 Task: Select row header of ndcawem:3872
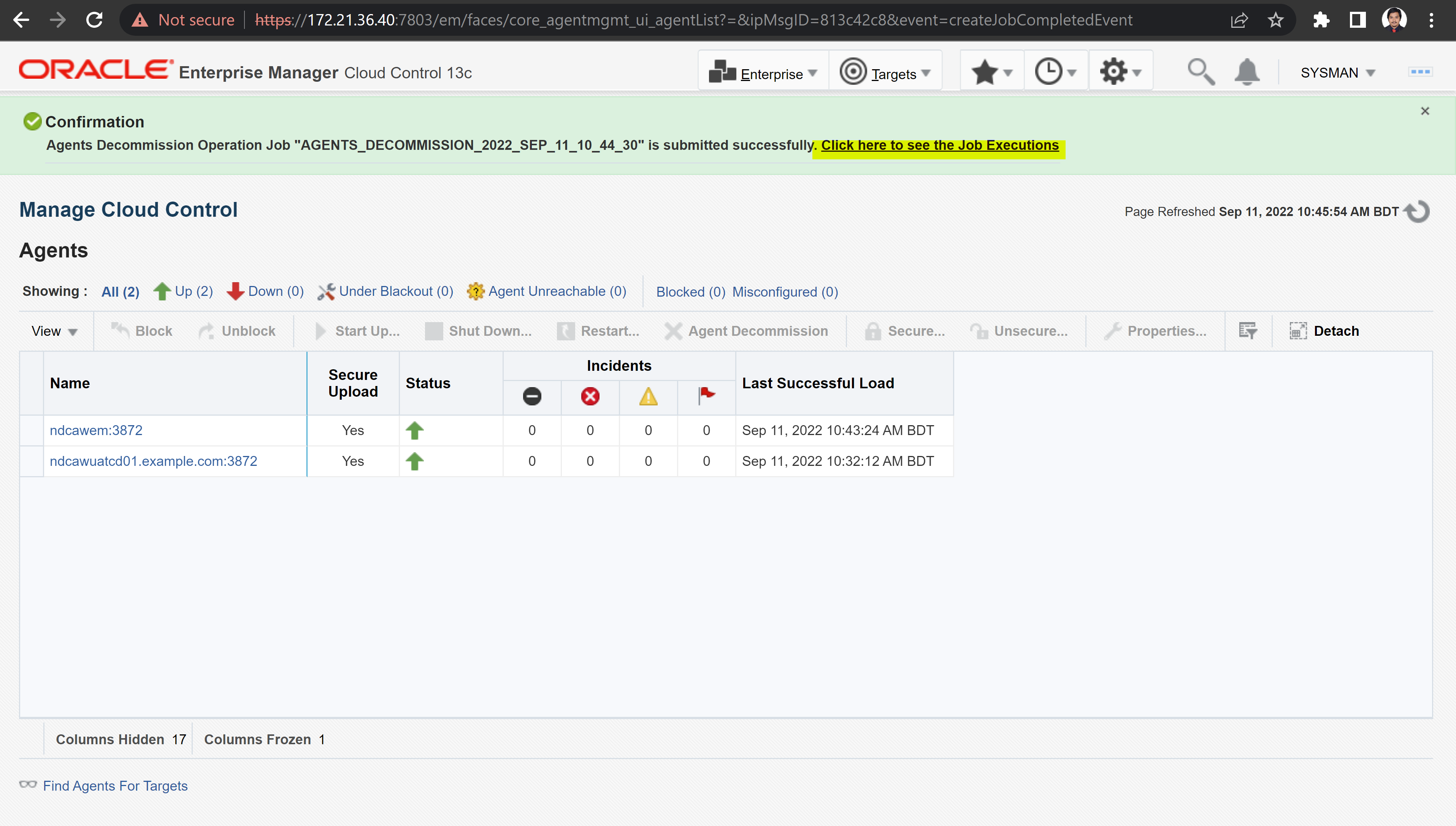pos(32,430)
